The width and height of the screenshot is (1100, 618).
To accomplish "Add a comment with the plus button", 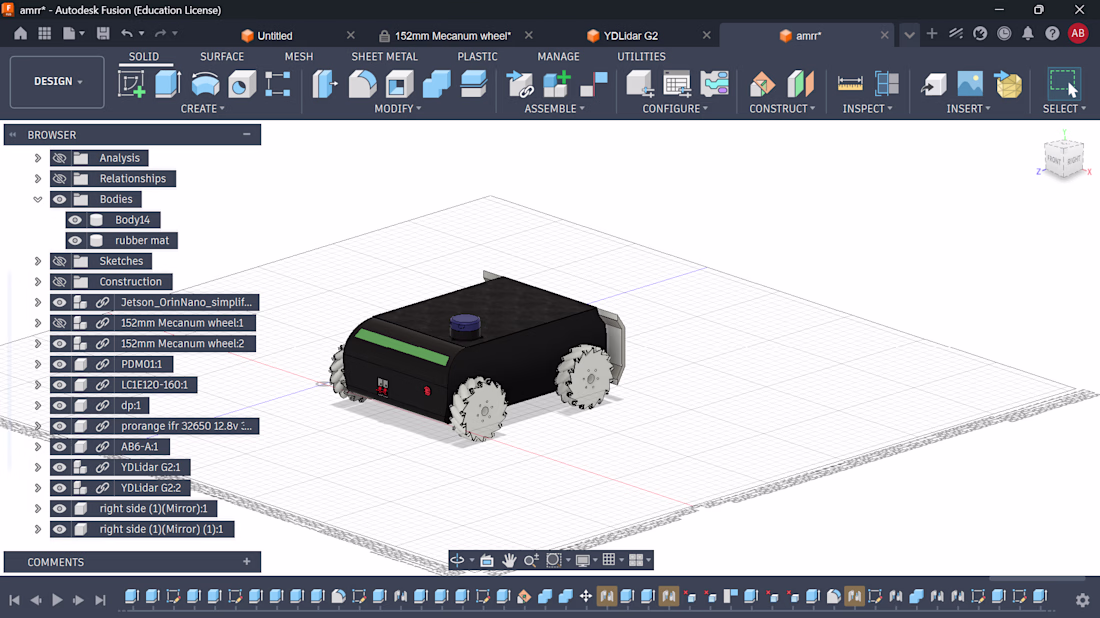I will (x=247, y=562).
